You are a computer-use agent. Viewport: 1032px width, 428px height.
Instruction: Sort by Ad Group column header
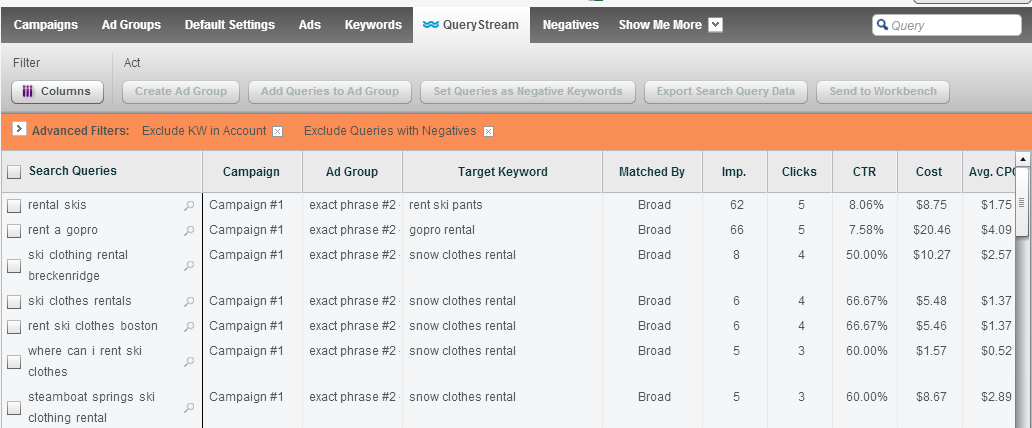[x=352, y=172]
